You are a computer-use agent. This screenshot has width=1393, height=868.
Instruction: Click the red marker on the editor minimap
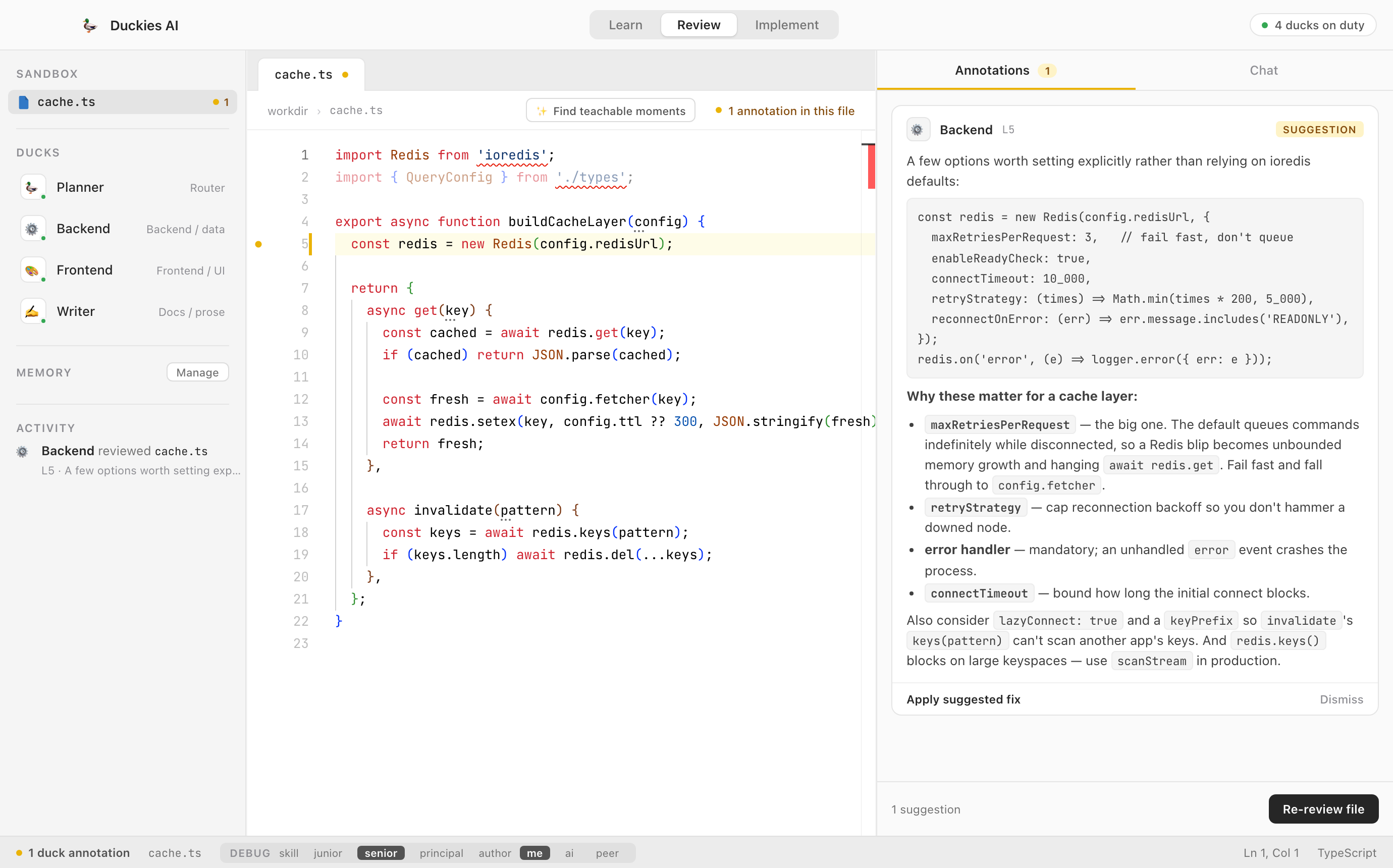tap(871, 166)
